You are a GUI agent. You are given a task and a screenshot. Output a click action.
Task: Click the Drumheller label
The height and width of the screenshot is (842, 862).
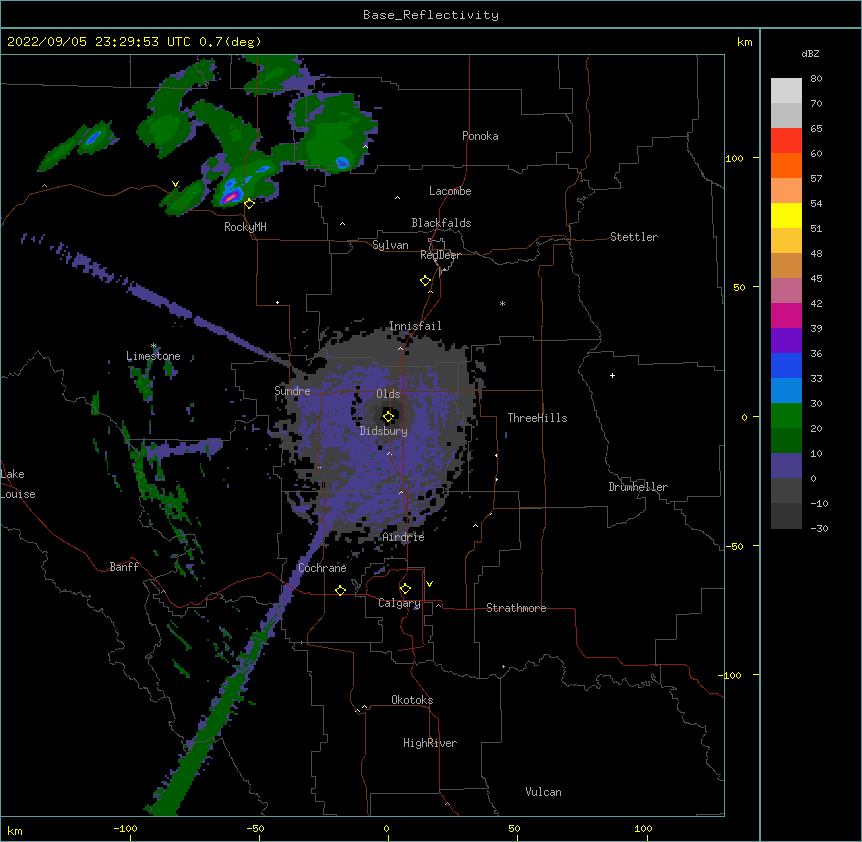tap(638, 487)
